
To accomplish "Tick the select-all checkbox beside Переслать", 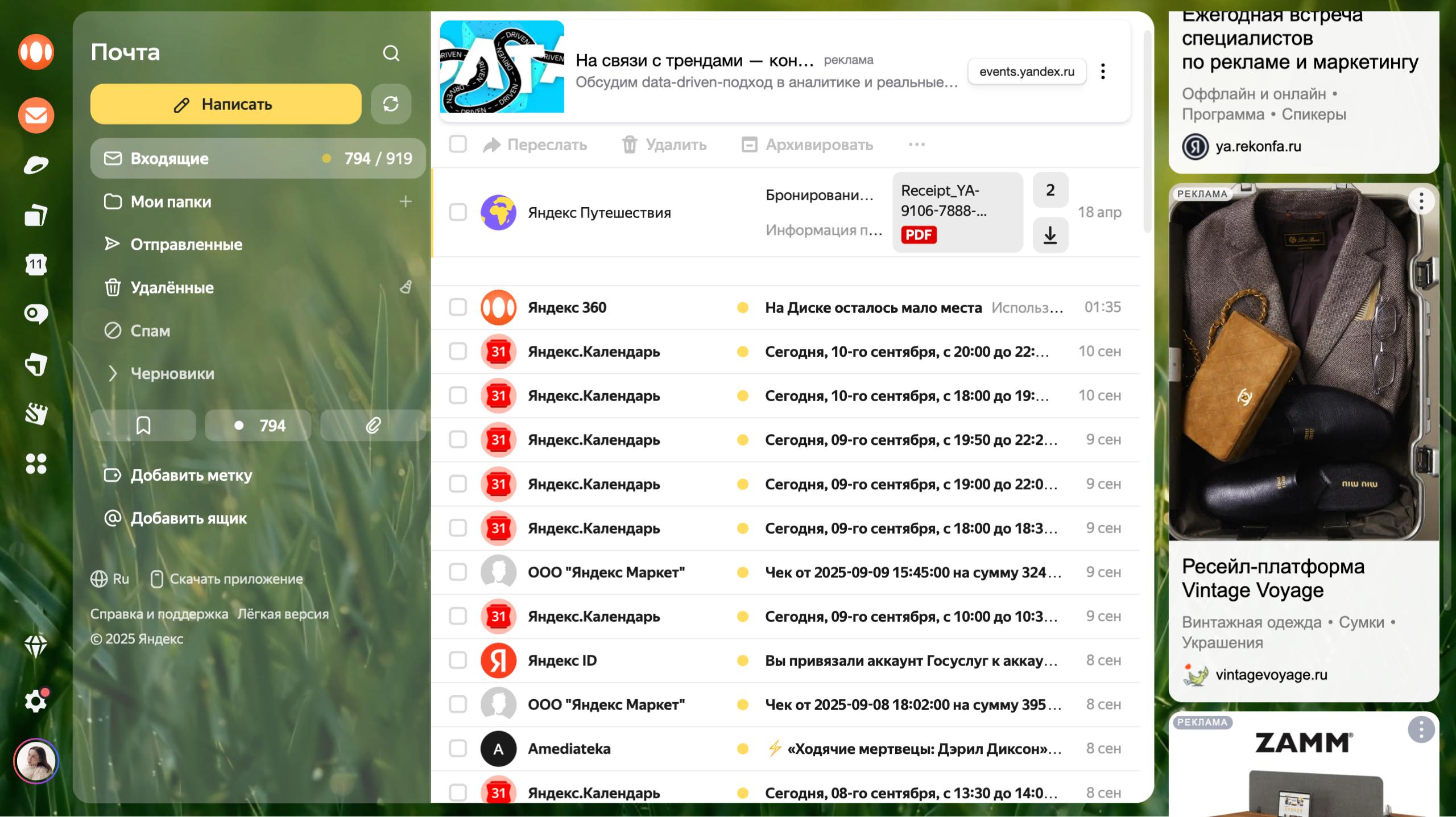I will tap(458, 145).
